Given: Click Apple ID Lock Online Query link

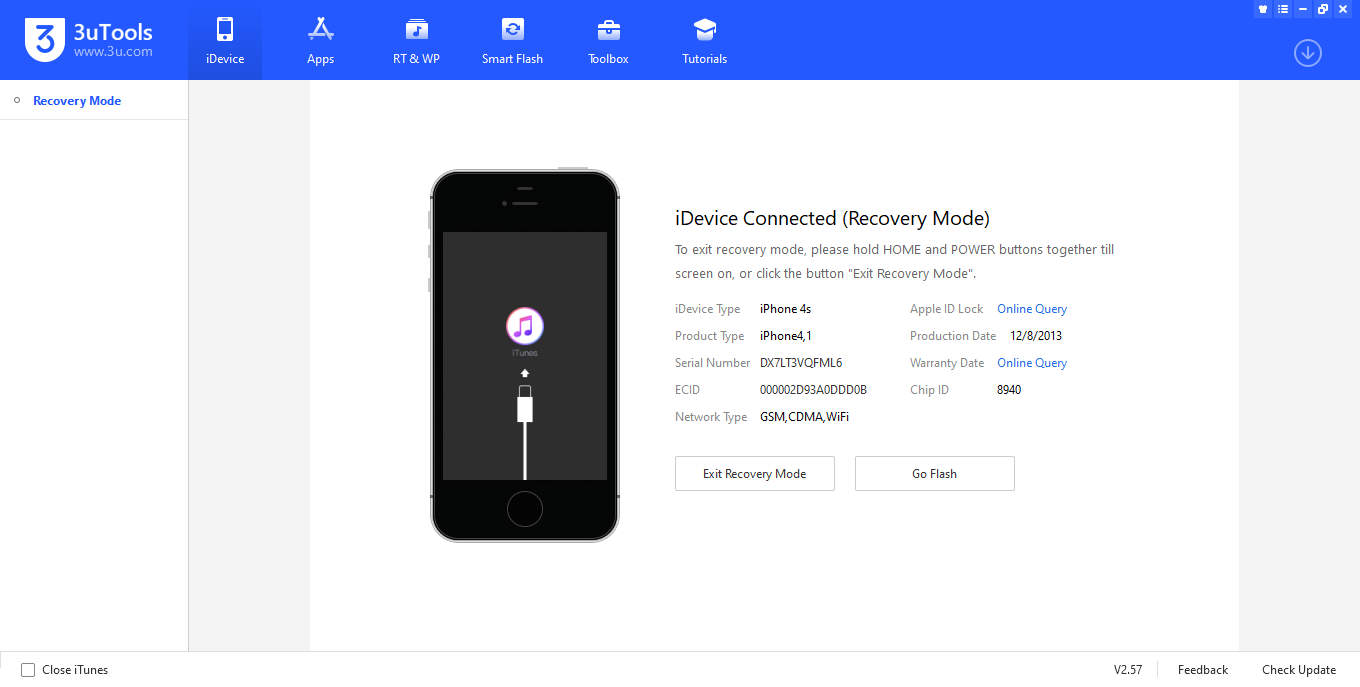Looking at the screenshot, I should 1032,309.
